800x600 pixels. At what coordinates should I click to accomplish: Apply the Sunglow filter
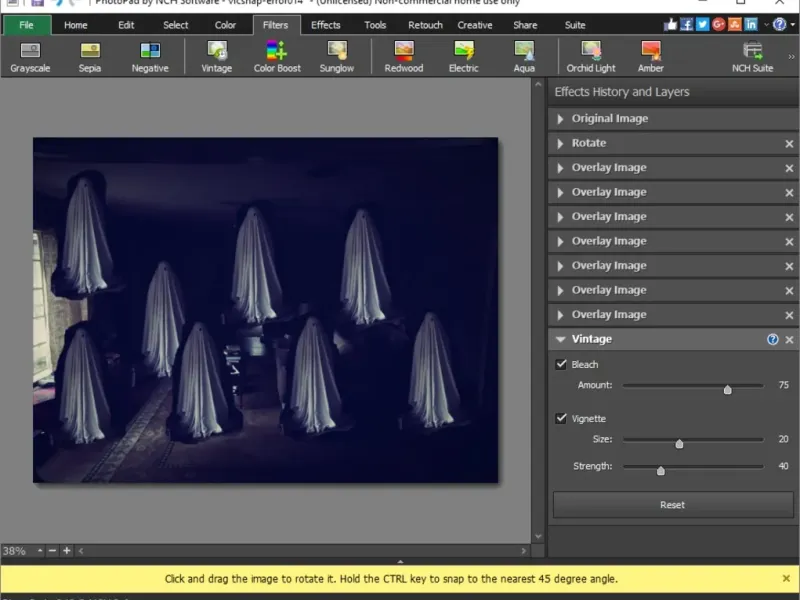pyautogui.click(x=337, y=57)
